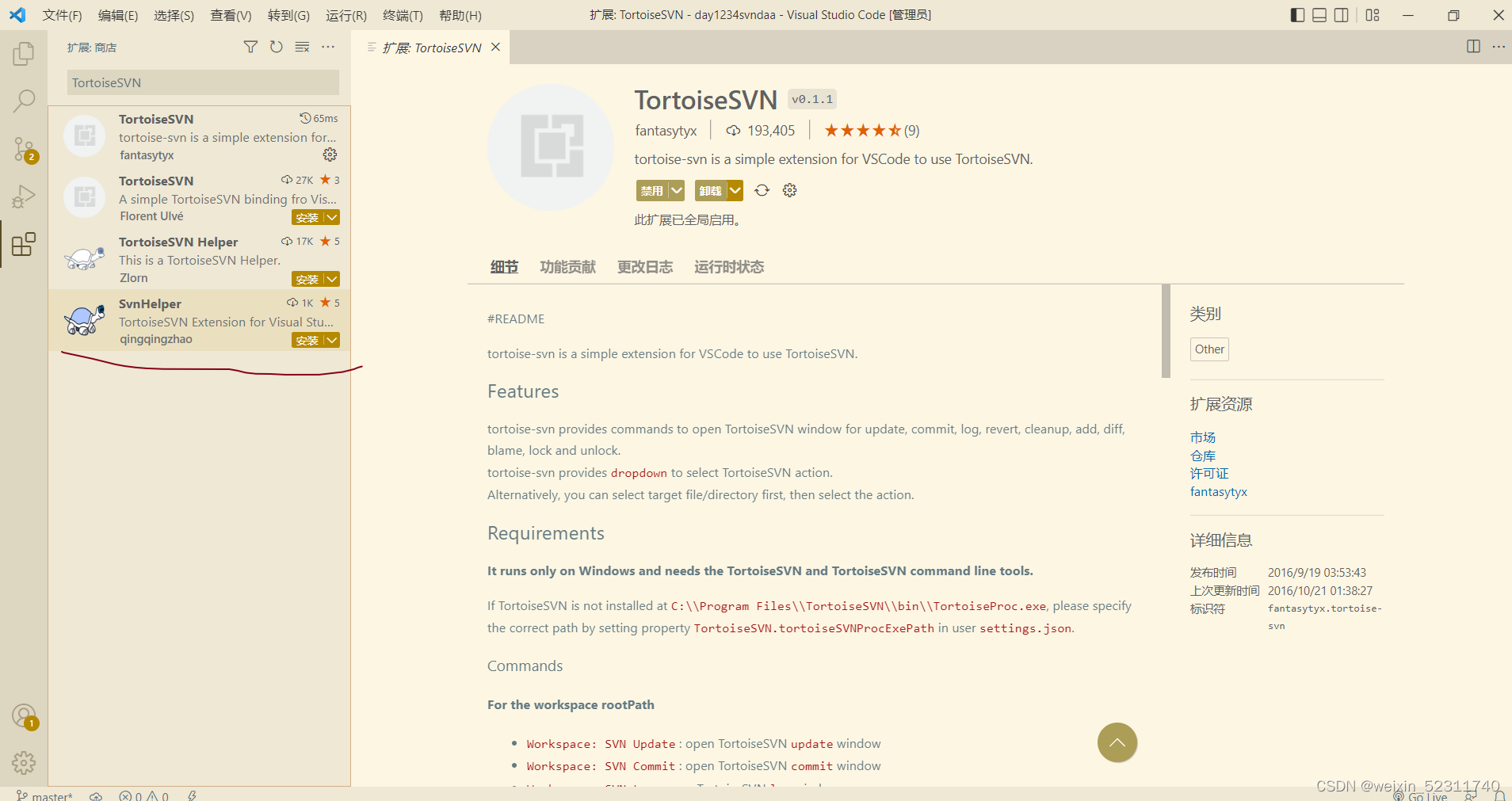This screenshot has height=801, width=1512.
Task: Select the Other category tag
Action: pos(1209,349)
